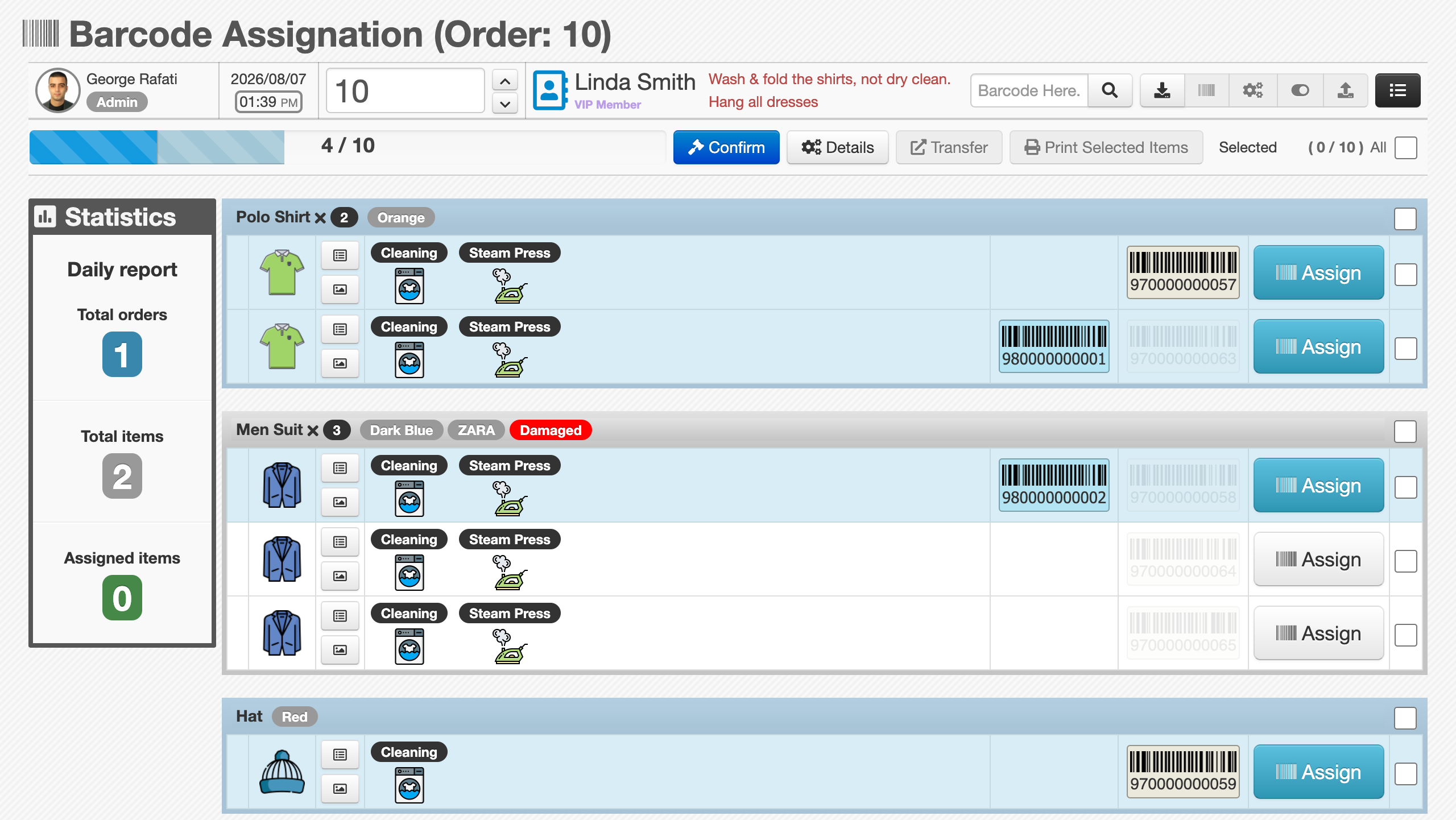The image size is (1456, 820).
Task: Click washing machine icon on the Hat row
Action: [409, 785]
